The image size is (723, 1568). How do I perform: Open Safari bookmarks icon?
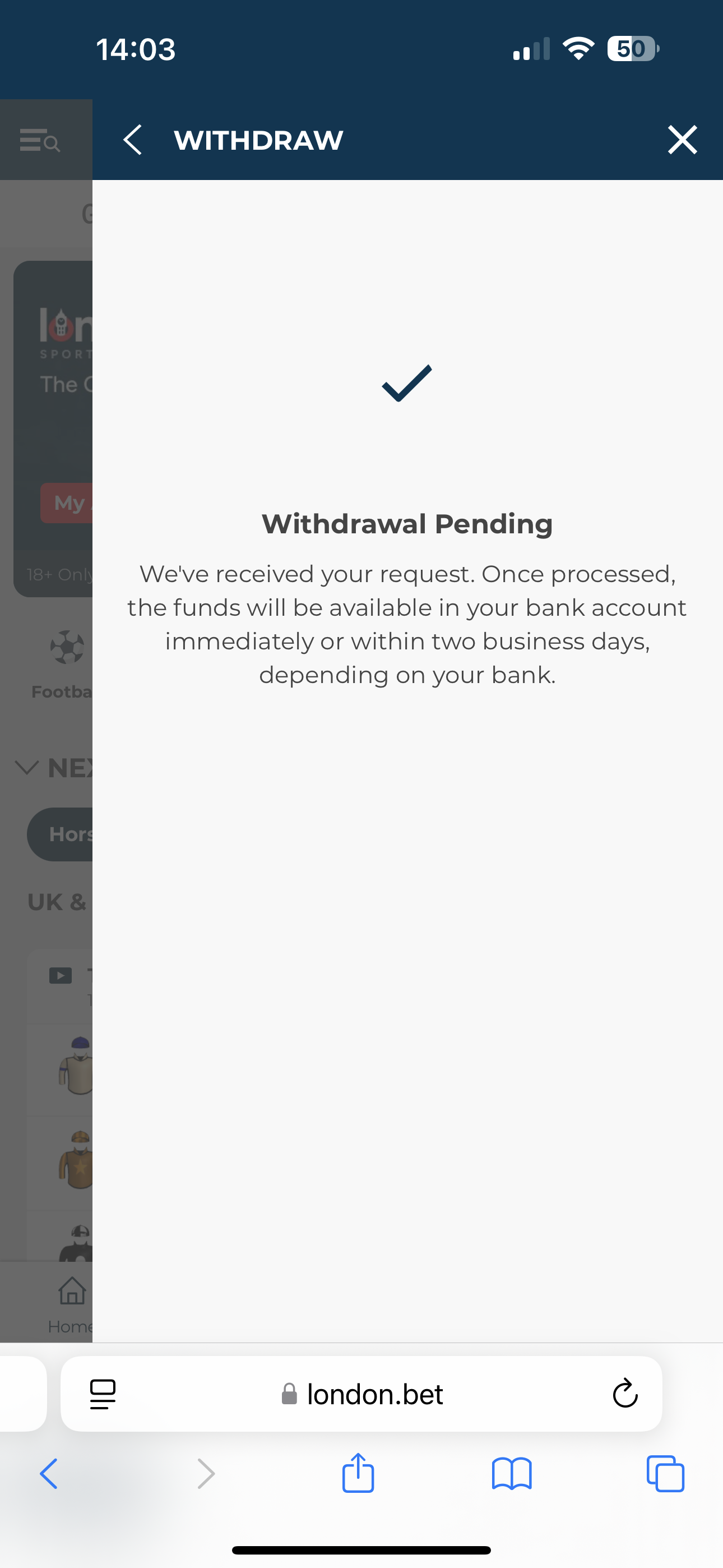pos(512,1473)
